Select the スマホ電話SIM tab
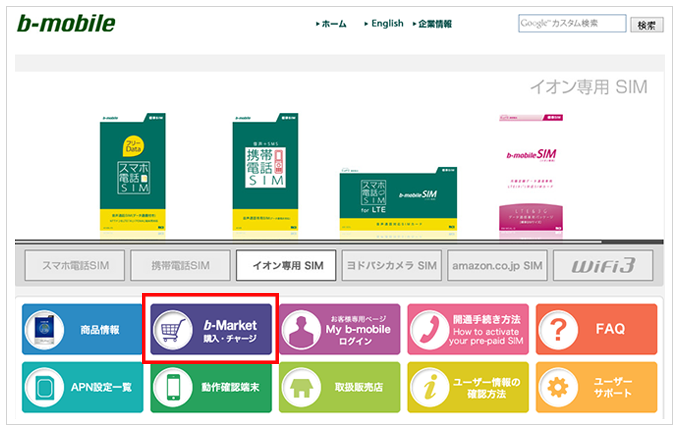 click(75, 265)
